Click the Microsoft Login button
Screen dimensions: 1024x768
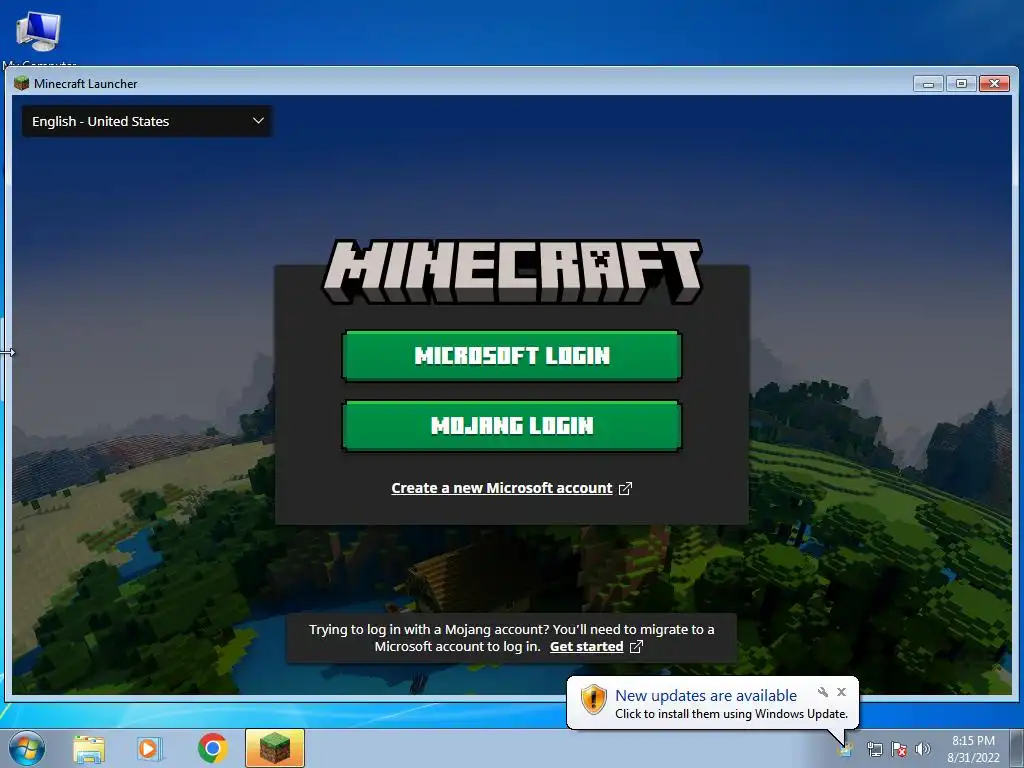coord(511,355)
